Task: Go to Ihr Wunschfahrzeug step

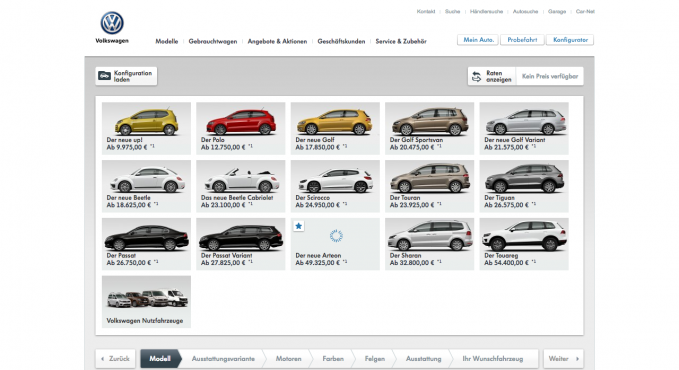Action: point(493,359)
